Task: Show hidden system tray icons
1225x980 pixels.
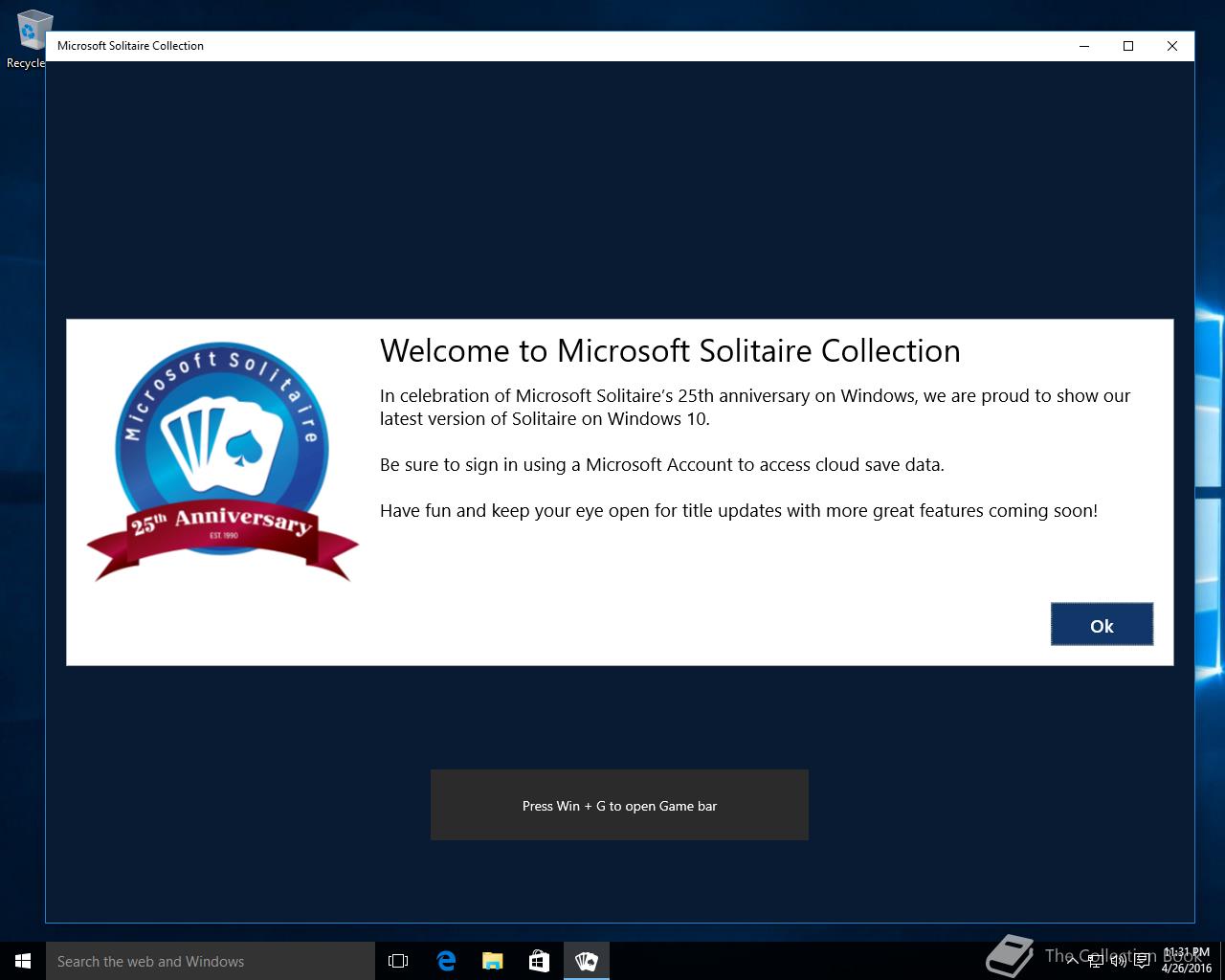Action: (1073, 960)
